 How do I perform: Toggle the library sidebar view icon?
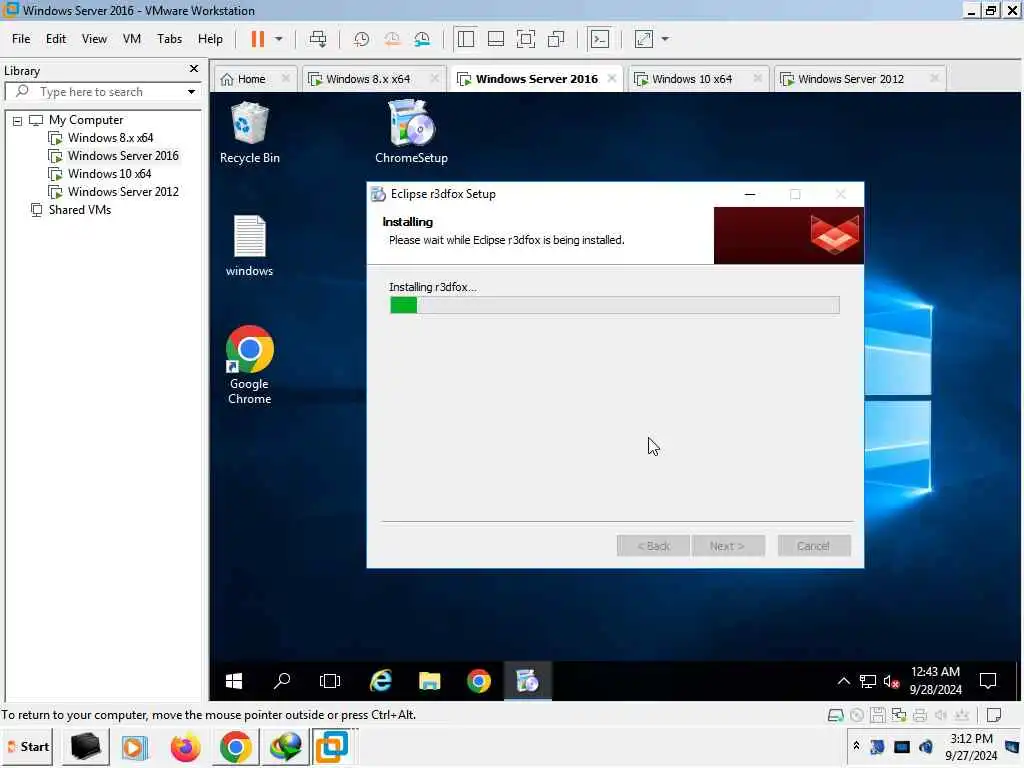(x=466, y=39)
